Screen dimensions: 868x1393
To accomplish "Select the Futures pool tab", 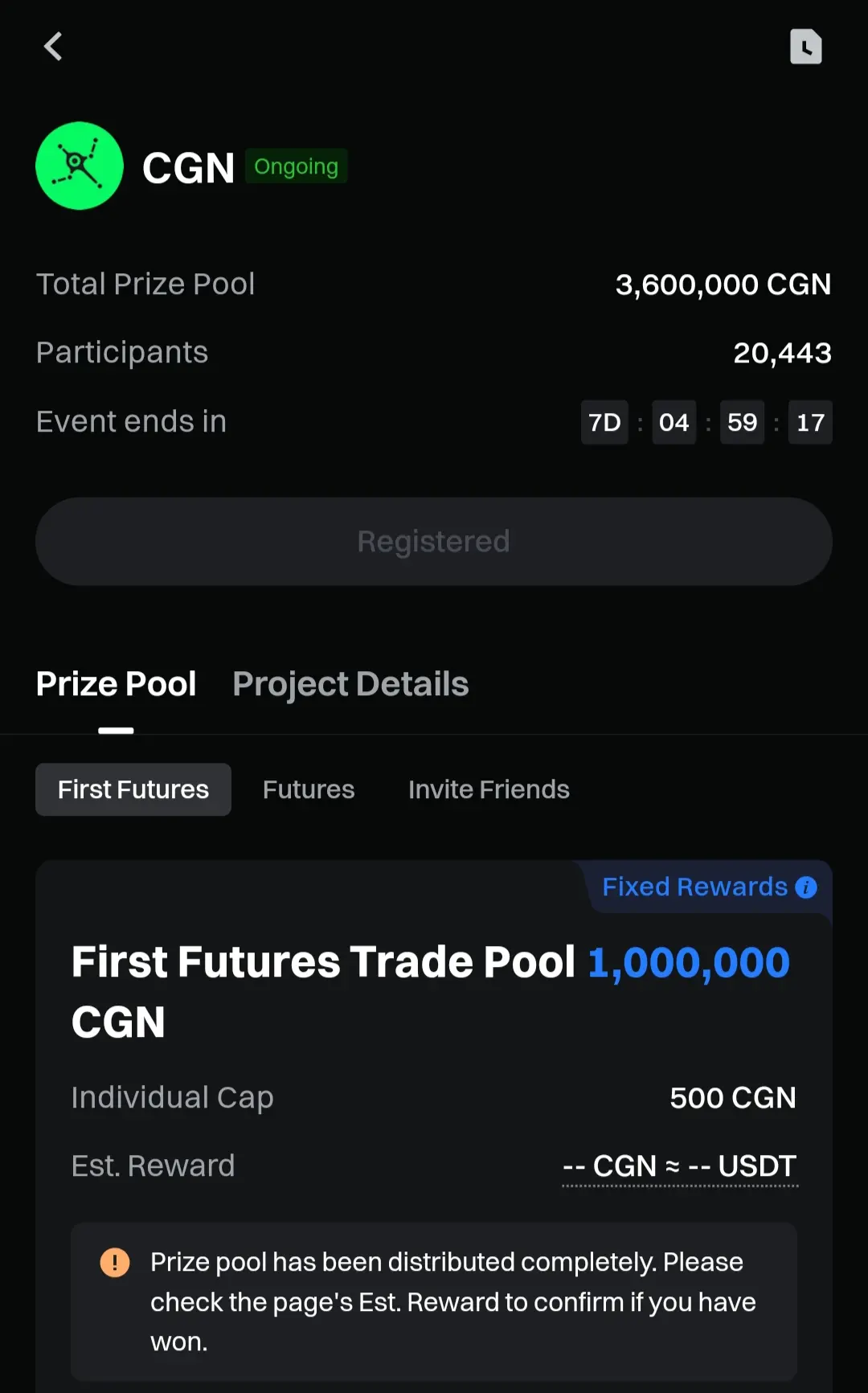I will (309, 790).
